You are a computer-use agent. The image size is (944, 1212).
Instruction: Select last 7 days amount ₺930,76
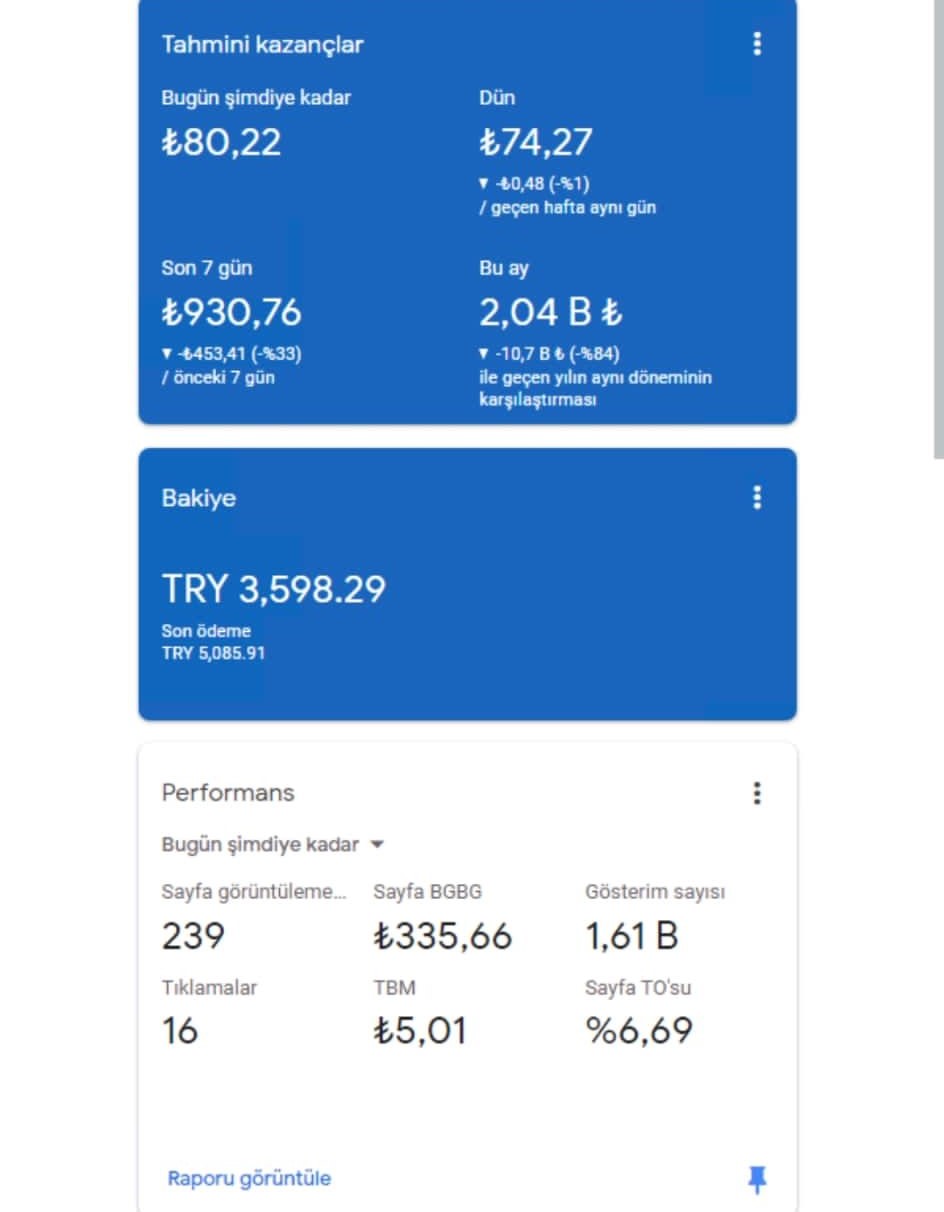point(231,313)
